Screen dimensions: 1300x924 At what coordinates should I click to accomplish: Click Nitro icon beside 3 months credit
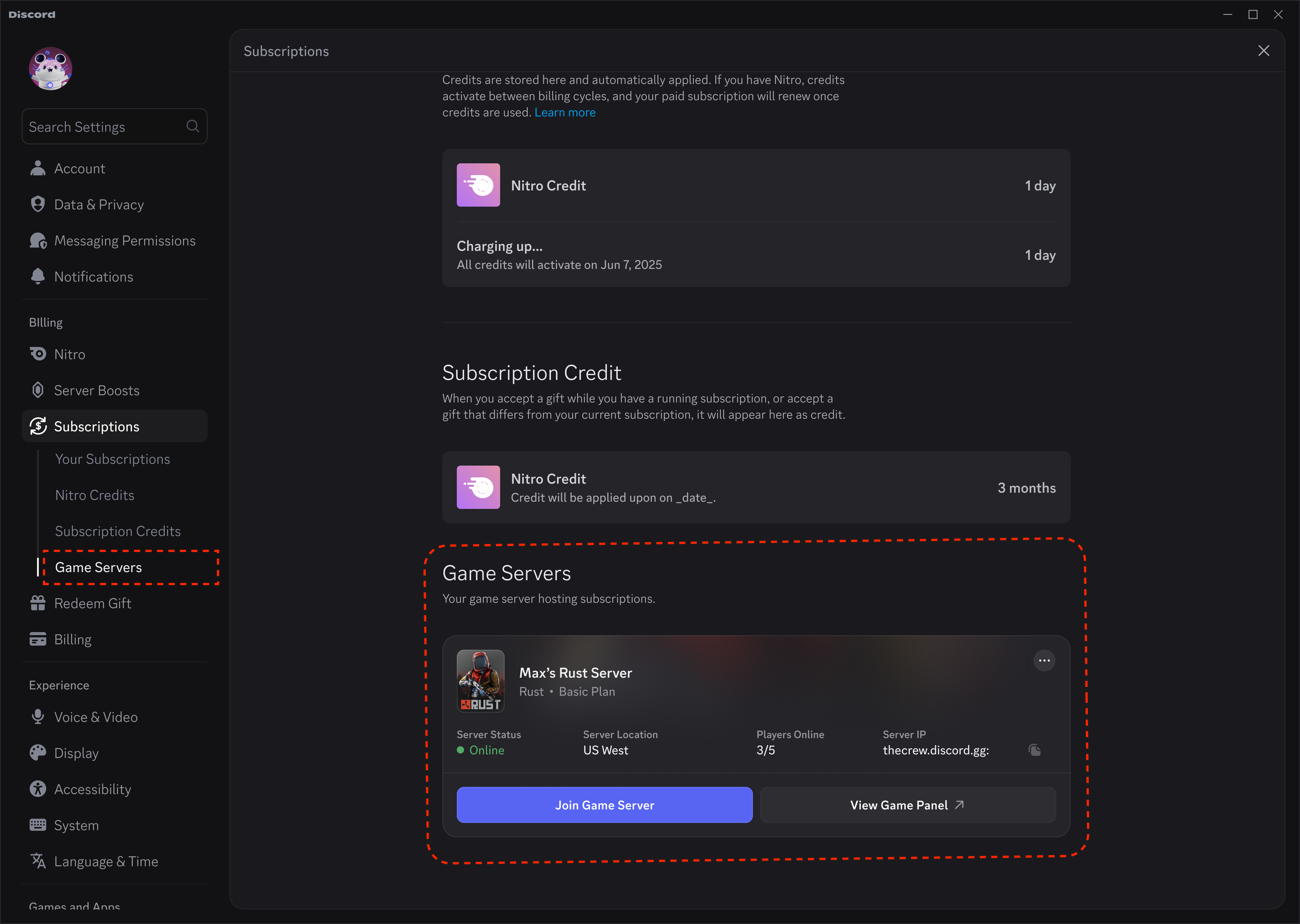click(x=478, y=487)
